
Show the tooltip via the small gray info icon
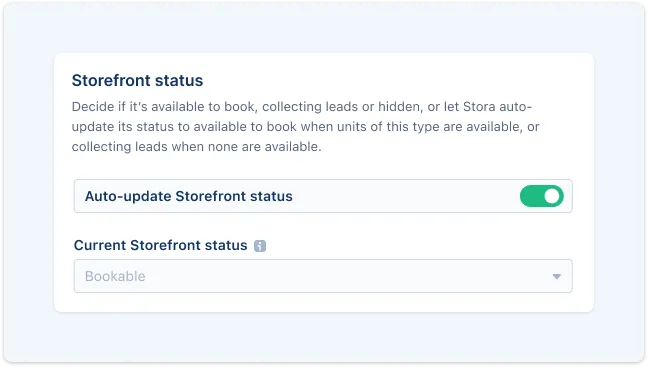click(x=260, y=246)
